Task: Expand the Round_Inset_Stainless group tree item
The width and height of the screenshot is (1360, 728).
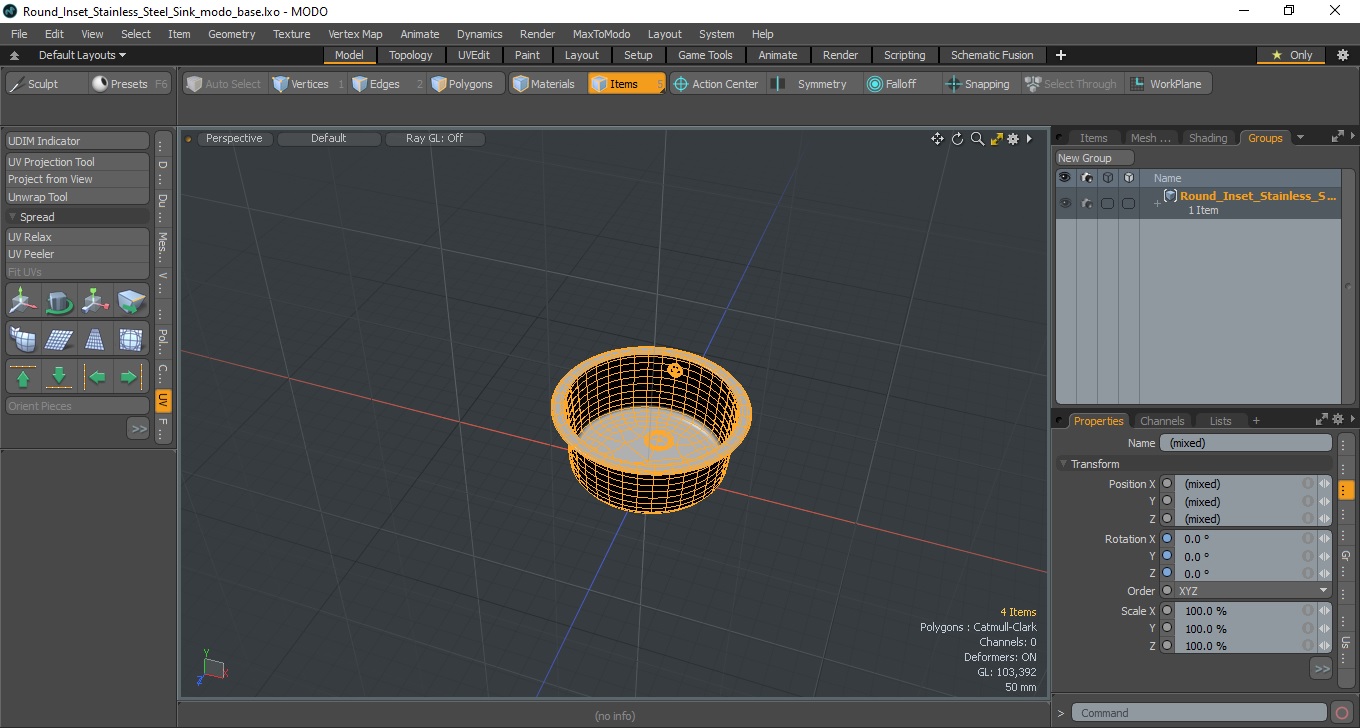Action: click(x=1157, y=204)
